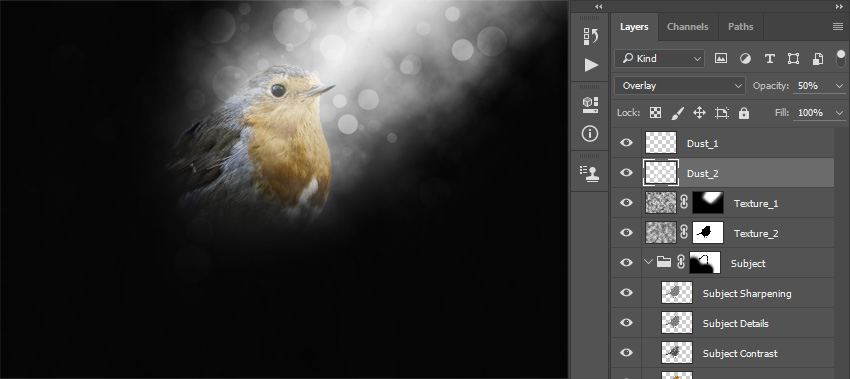Open the Kind filter dropdown

tap(659, 59)
